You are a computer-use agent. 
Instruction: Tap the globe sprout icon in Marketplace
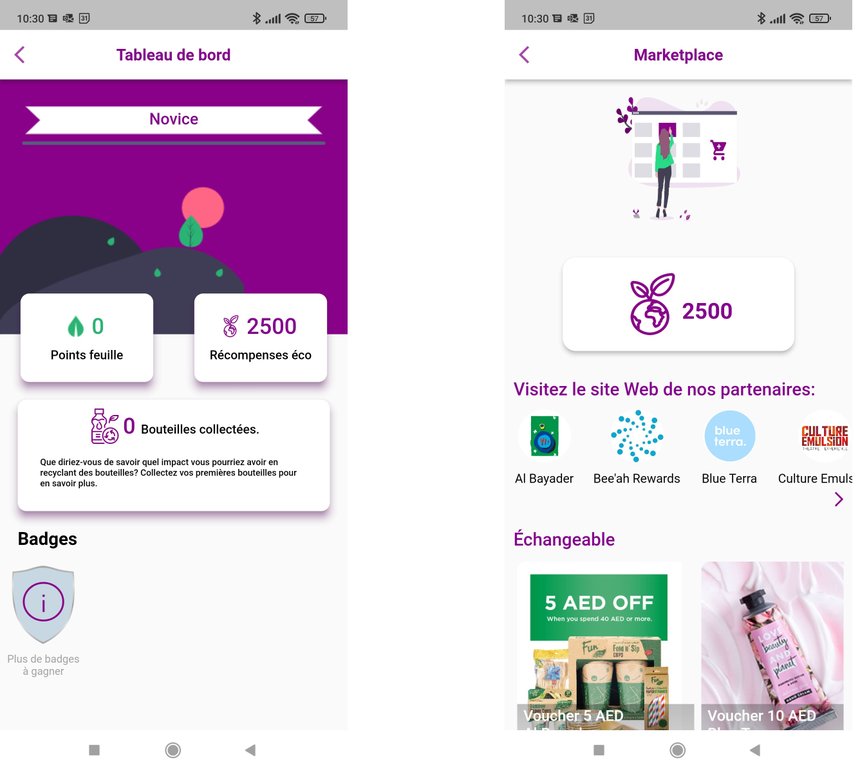pyautogui.click(x=652, y=304)
